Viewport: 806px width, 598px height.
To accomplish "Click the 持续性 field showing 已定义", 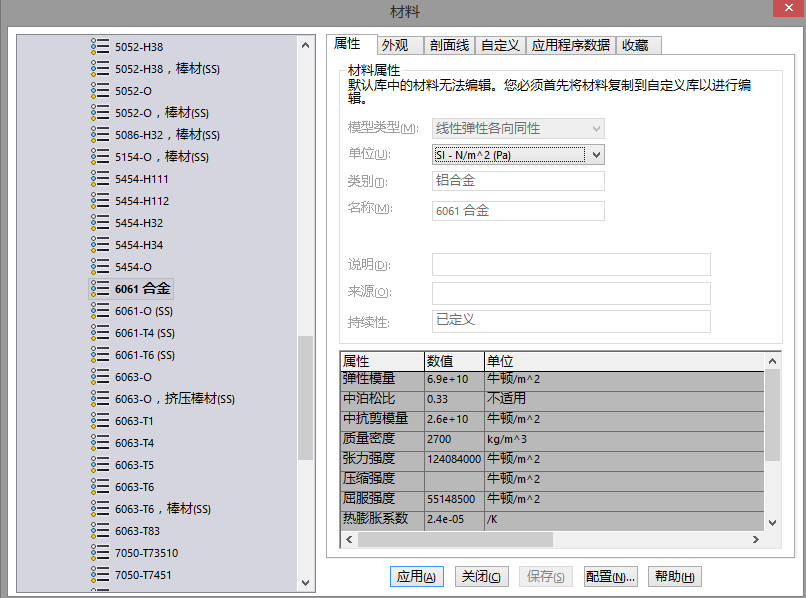I will (x=571, y=321).
